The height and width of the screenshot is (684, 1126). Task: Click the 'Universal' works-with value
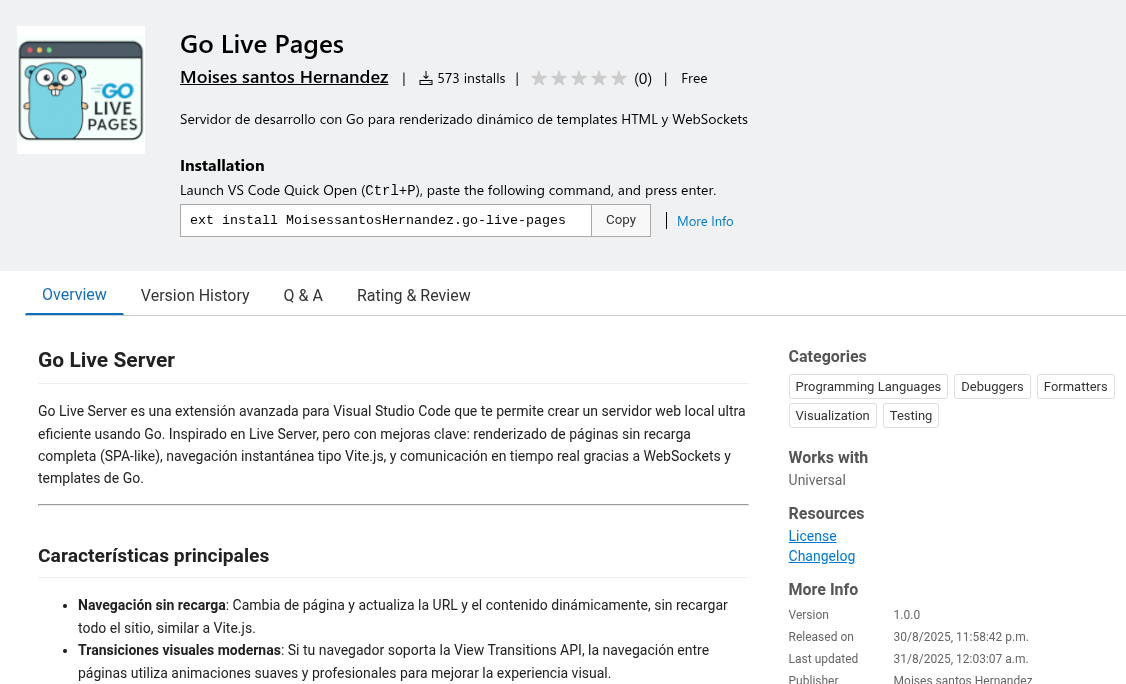(x=816, y=480)
